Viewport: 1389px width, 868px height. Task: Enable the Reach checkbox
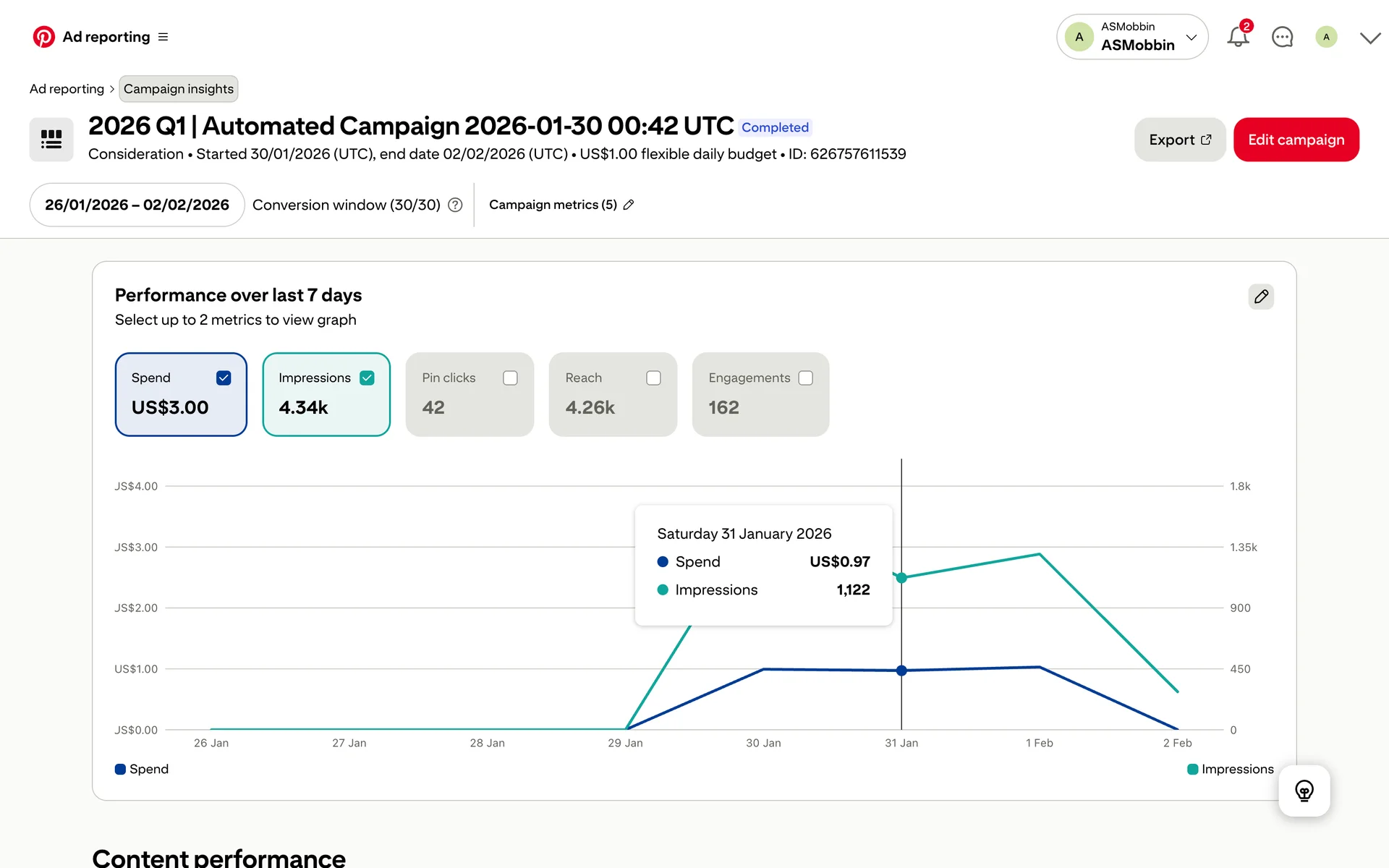(653, 378)
